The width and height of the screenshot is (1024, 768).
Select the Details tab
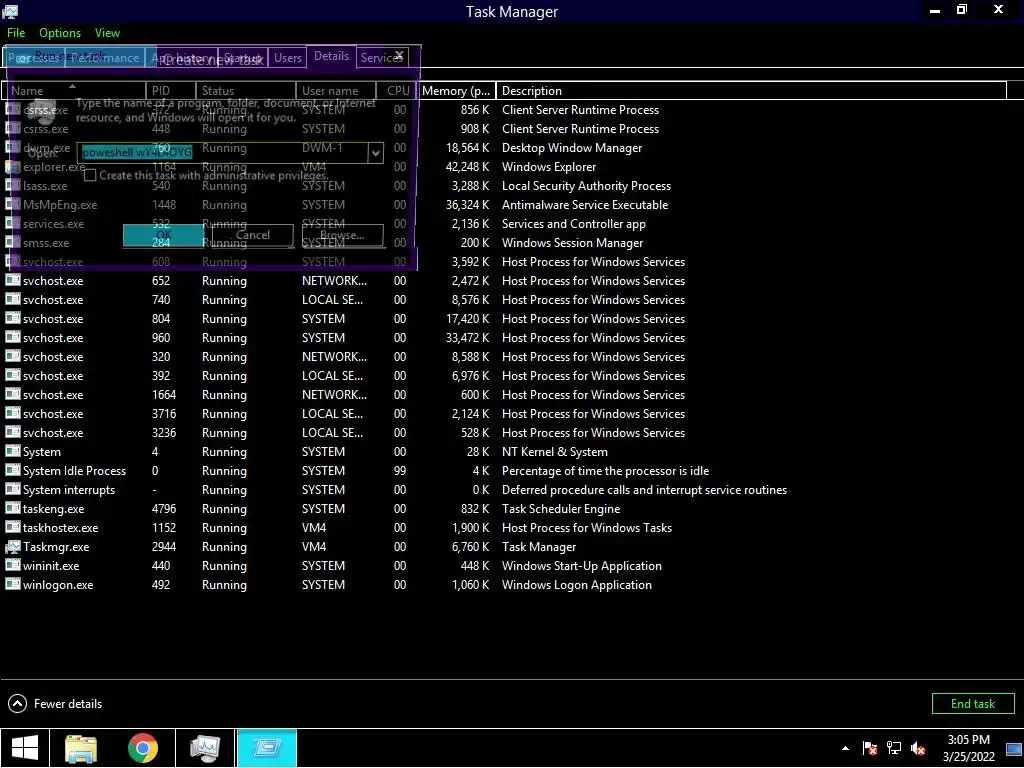point(332,56)
